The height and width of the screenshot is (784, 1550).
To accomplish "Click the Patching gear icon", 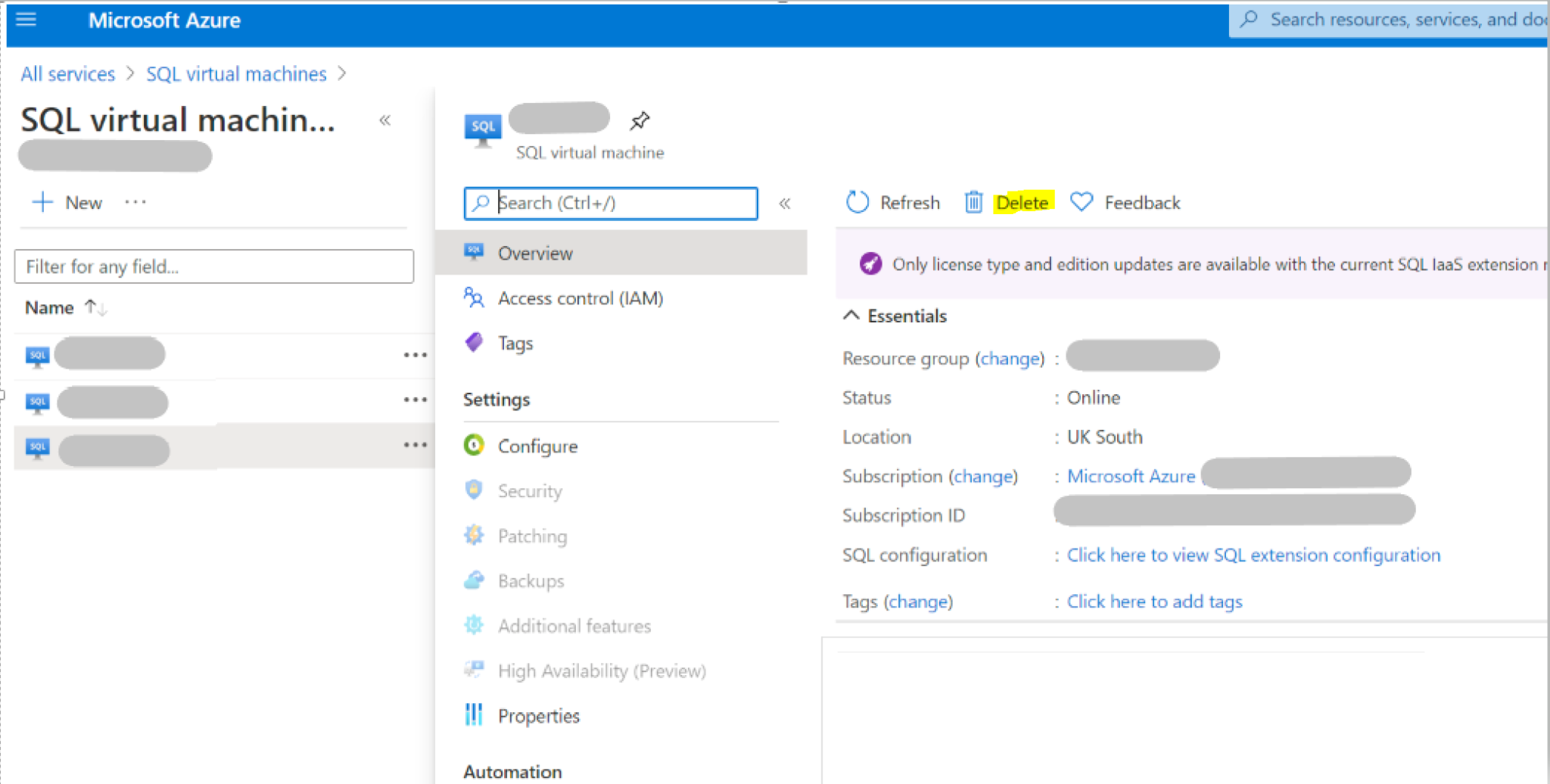I will pyautogui.click(x=474, y=535).
